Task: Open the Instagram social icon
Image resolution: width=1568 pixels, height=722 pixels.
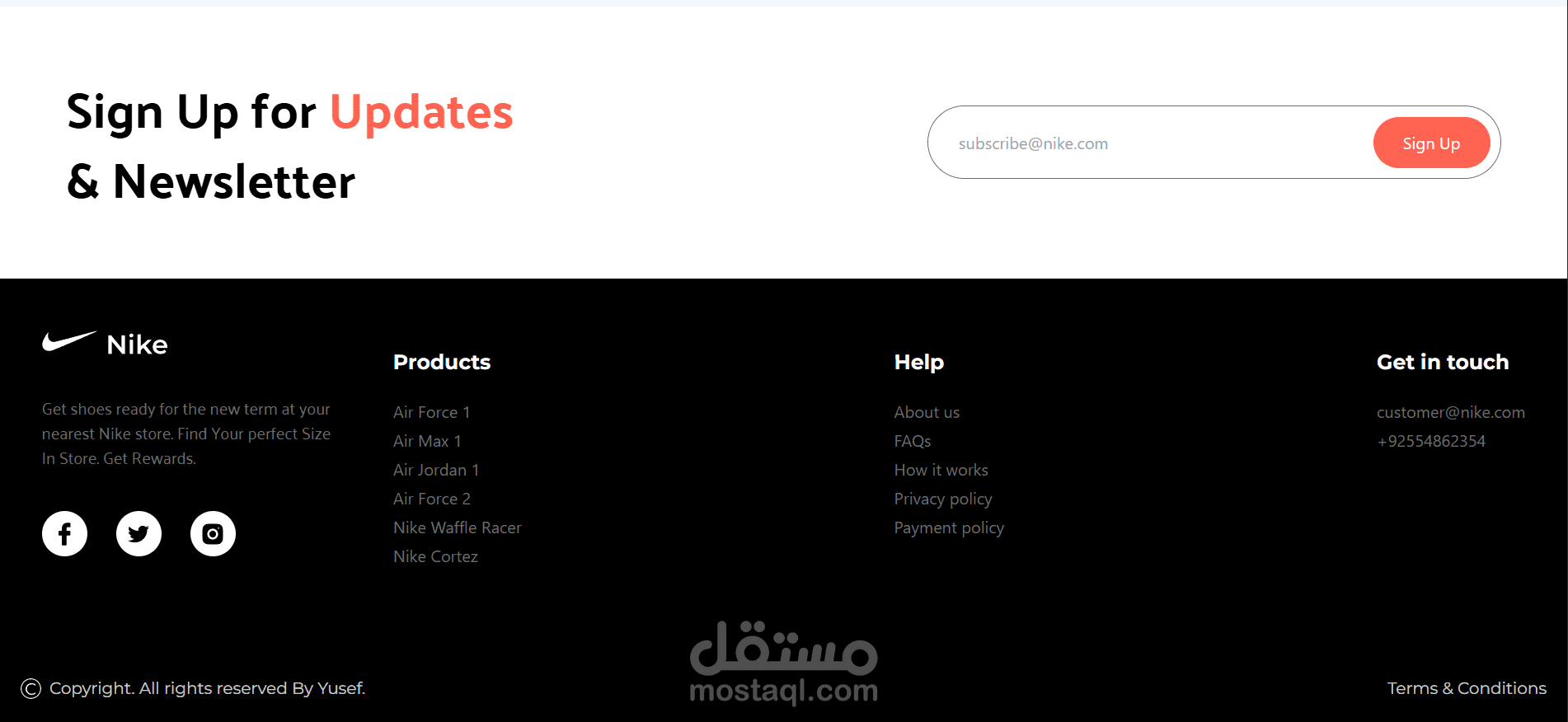Action: tap(213, 534)
